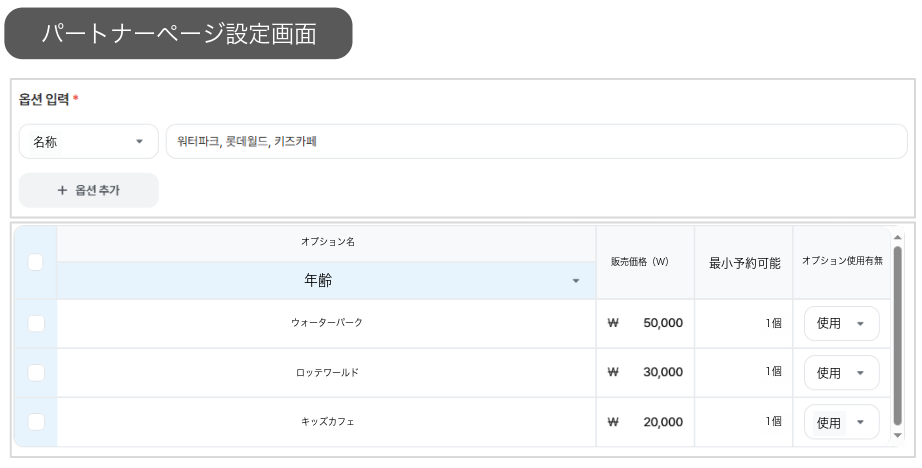Click the plus icon beside 옵션 추가
This screenshot has width=922, height=468.
tap(62, 190)
